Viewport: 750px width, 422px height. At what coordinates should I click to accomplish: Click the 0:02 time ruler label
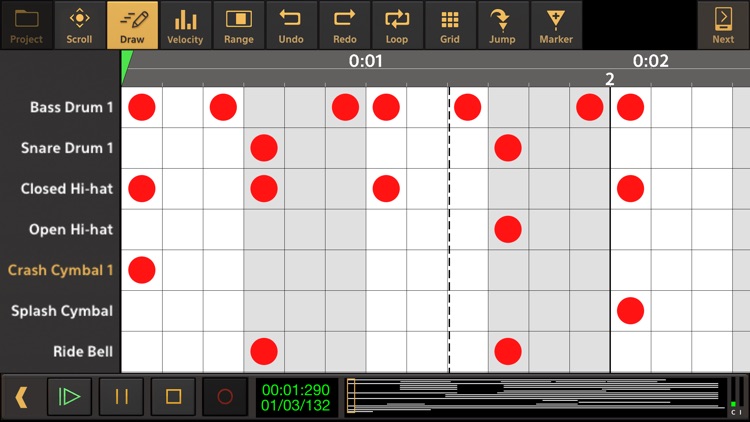click(x=651, y=61)
